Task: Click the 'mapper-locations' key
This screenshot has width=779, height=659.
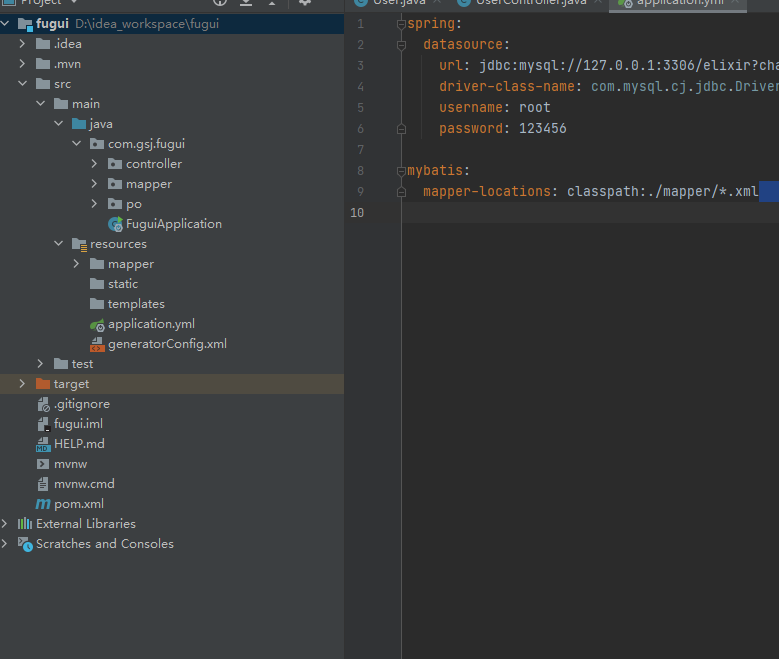Action: [487, 191]
